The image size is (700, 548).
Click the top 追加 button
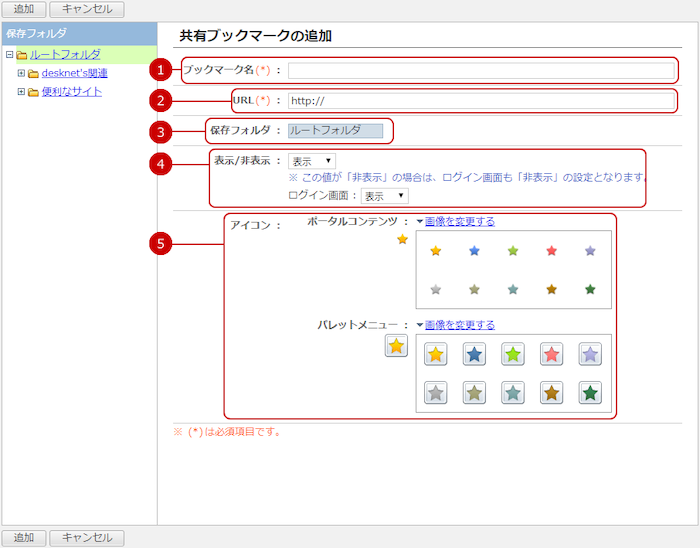point(23,9)
